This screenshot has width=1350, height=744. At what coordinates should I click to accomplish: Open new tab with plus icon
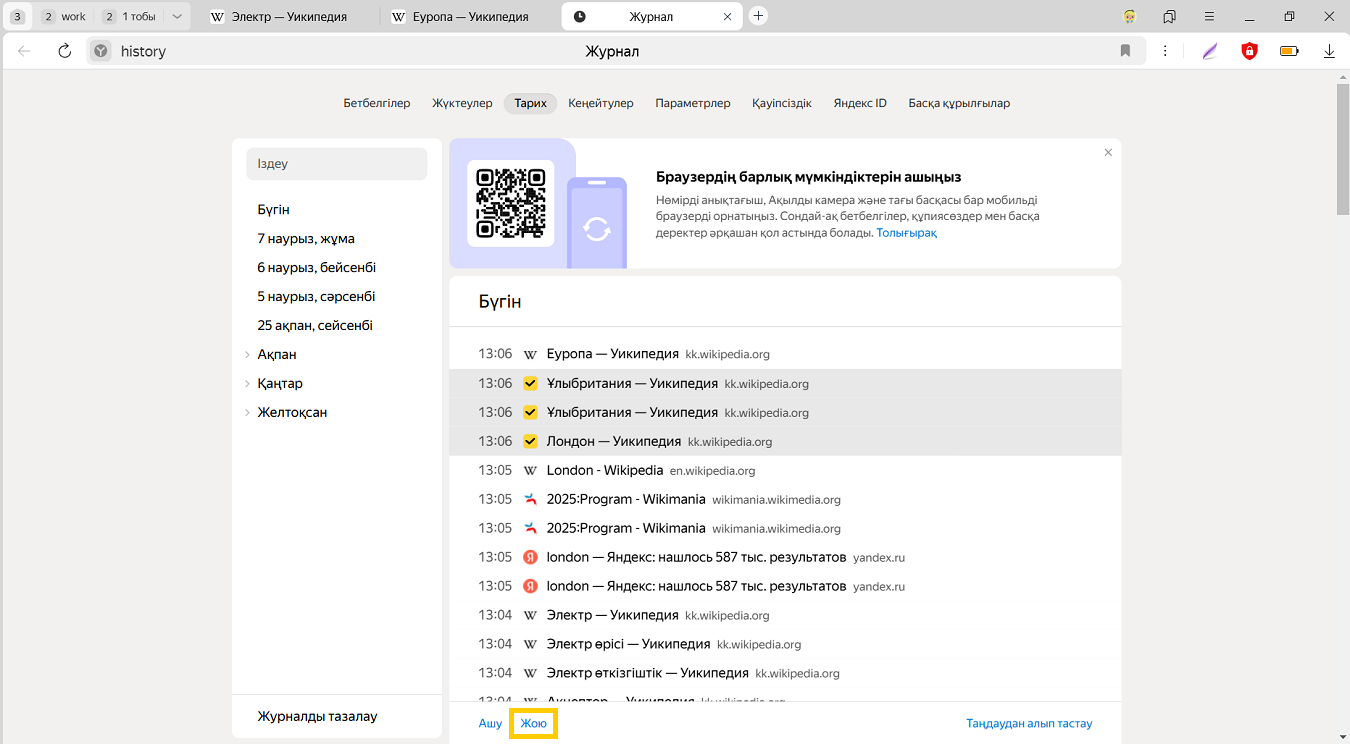coord(758,16)
